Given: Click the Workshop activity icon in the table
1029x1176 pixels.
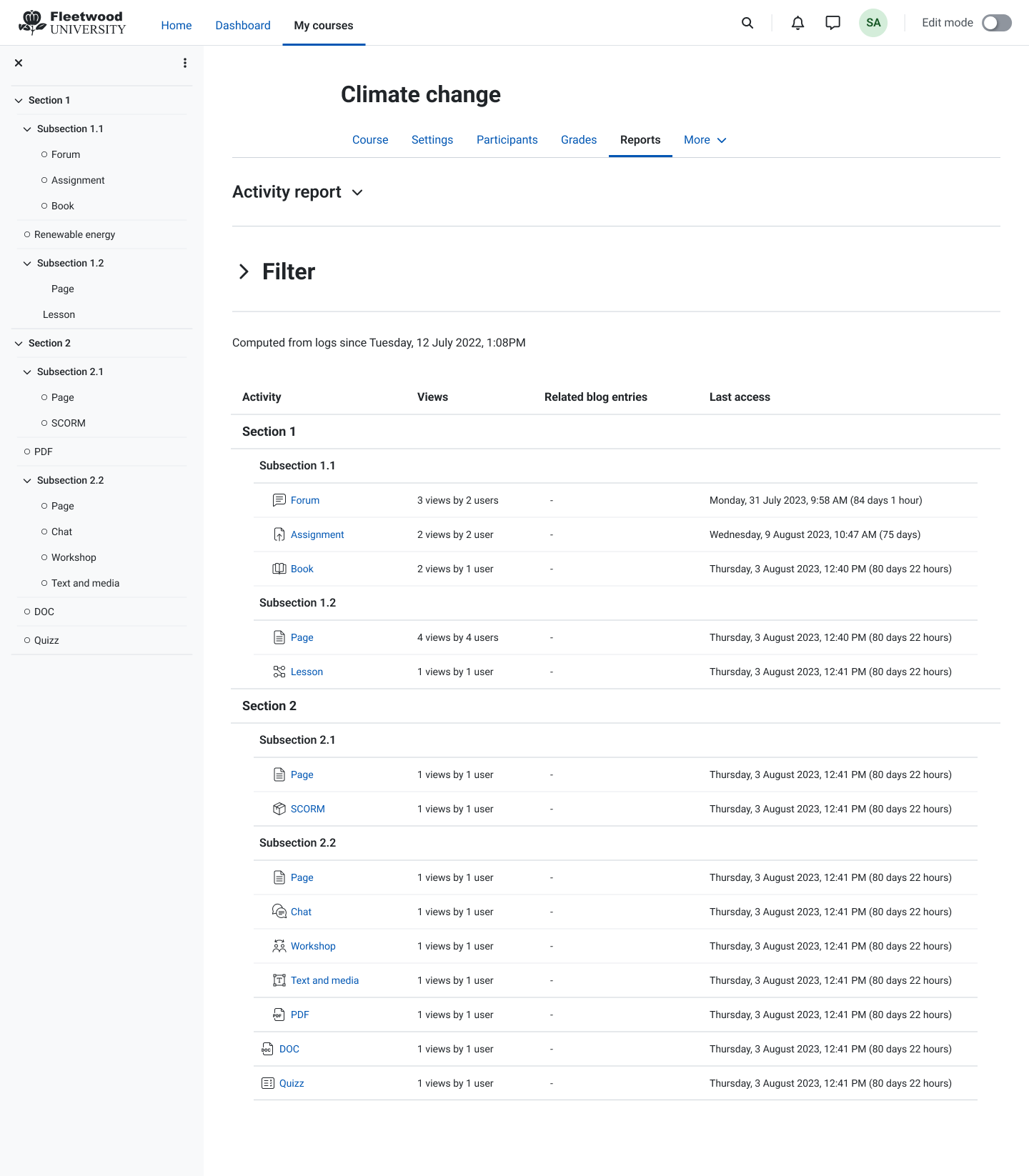Looking at the screenshot, I should 279,946.
